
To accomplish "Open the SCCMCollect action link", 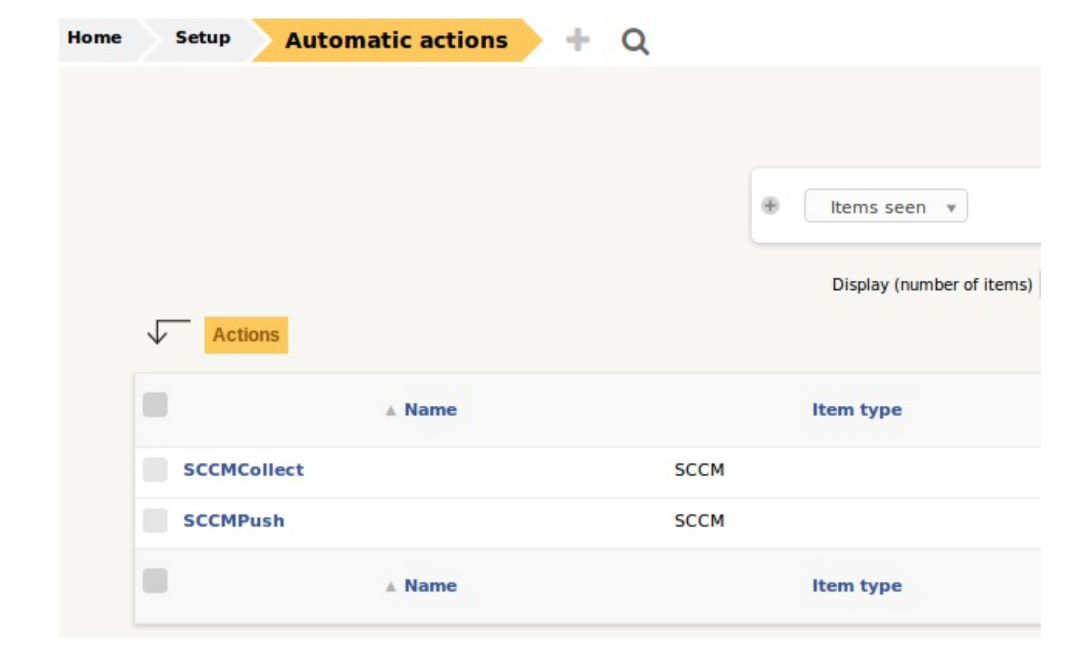I will tap(243, 470).
